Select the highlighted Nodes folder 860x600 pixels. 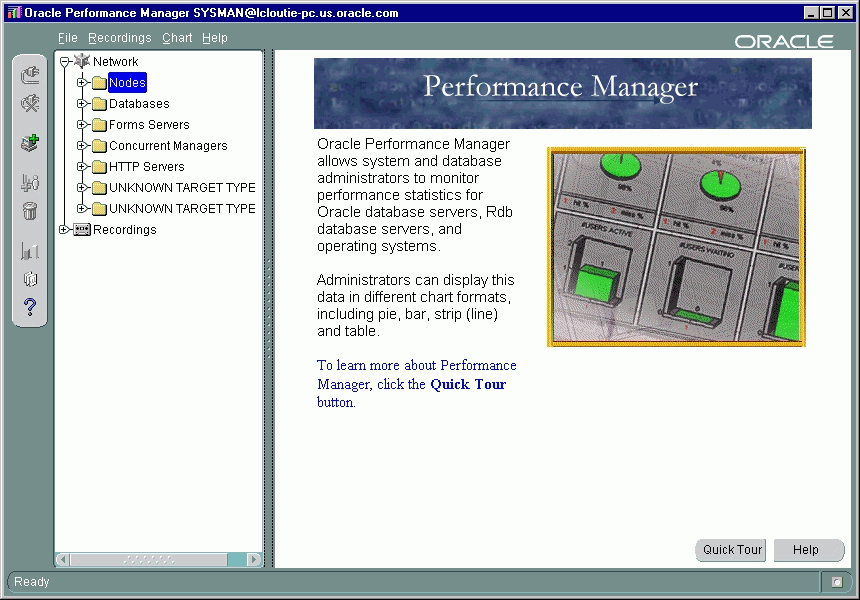pos(126,82)
